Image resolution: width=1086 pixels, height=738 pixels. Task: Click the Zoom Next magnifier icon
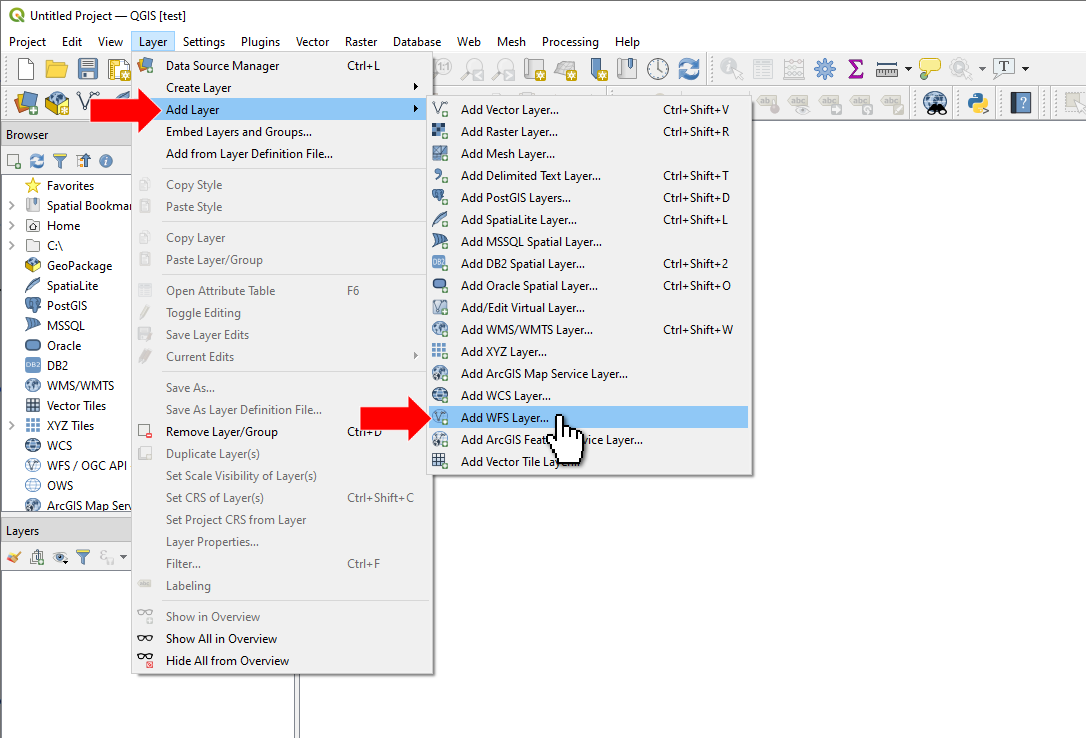[504, 69]
